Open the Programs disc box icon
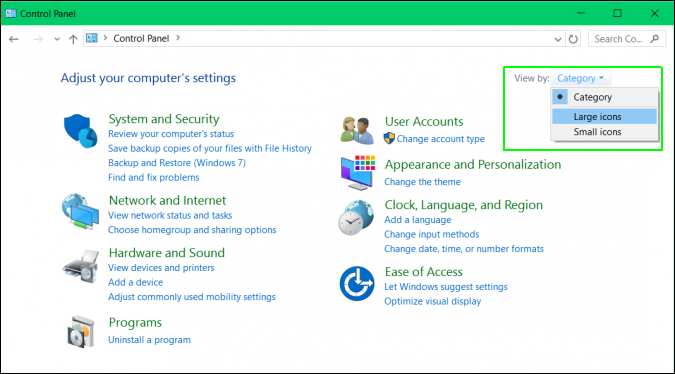675x374 pixels. [x=81, y=332]
